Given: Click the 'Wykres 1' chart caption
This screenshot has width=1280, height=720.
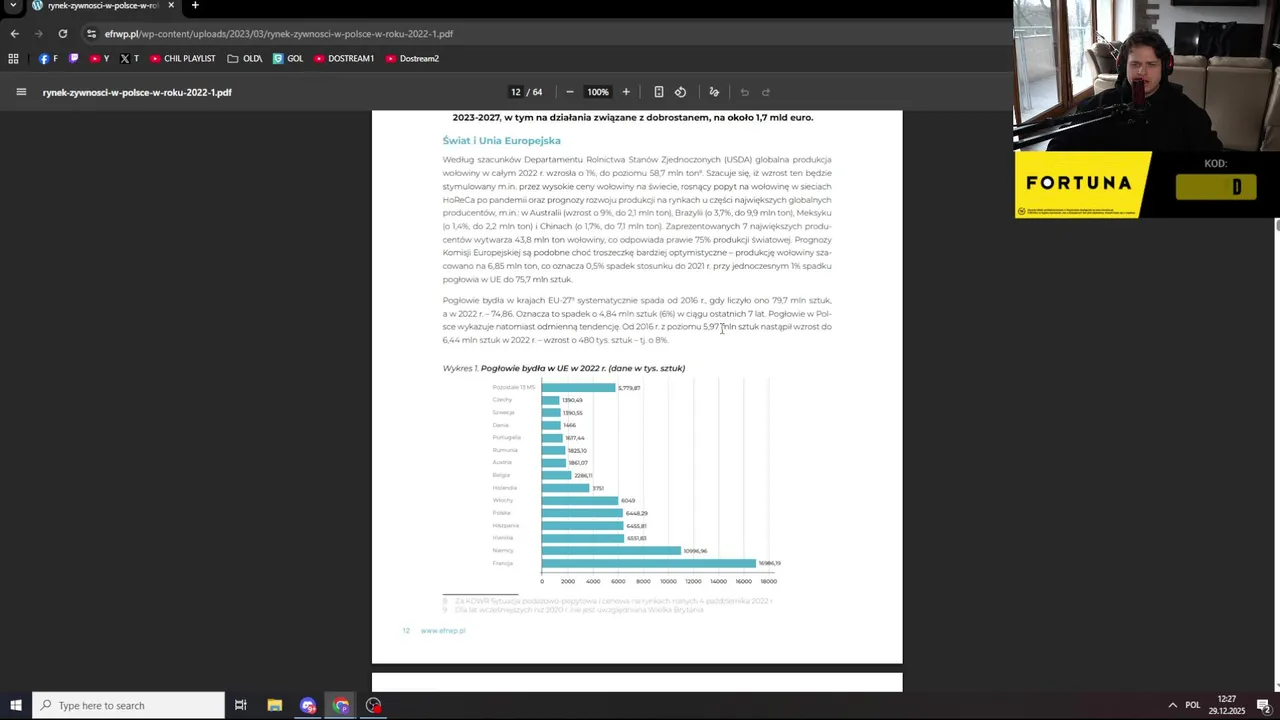Looking at the screenshot, I should tap(564, 368).
